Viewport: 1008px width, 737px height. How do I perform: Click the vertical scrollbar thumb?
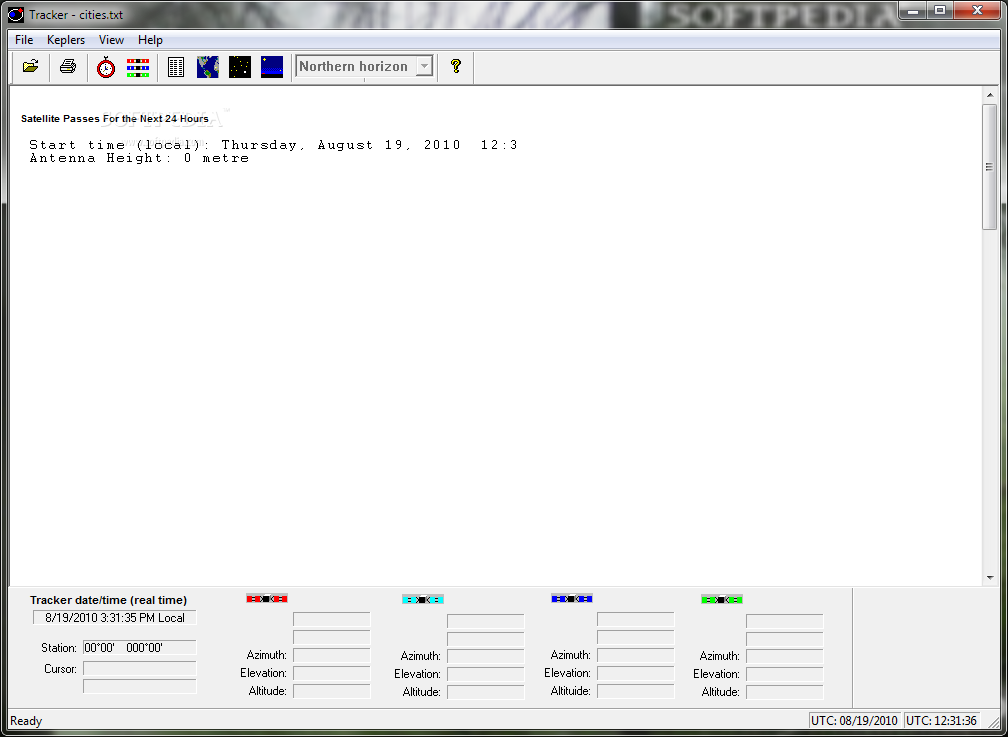[x=989, y=167]
